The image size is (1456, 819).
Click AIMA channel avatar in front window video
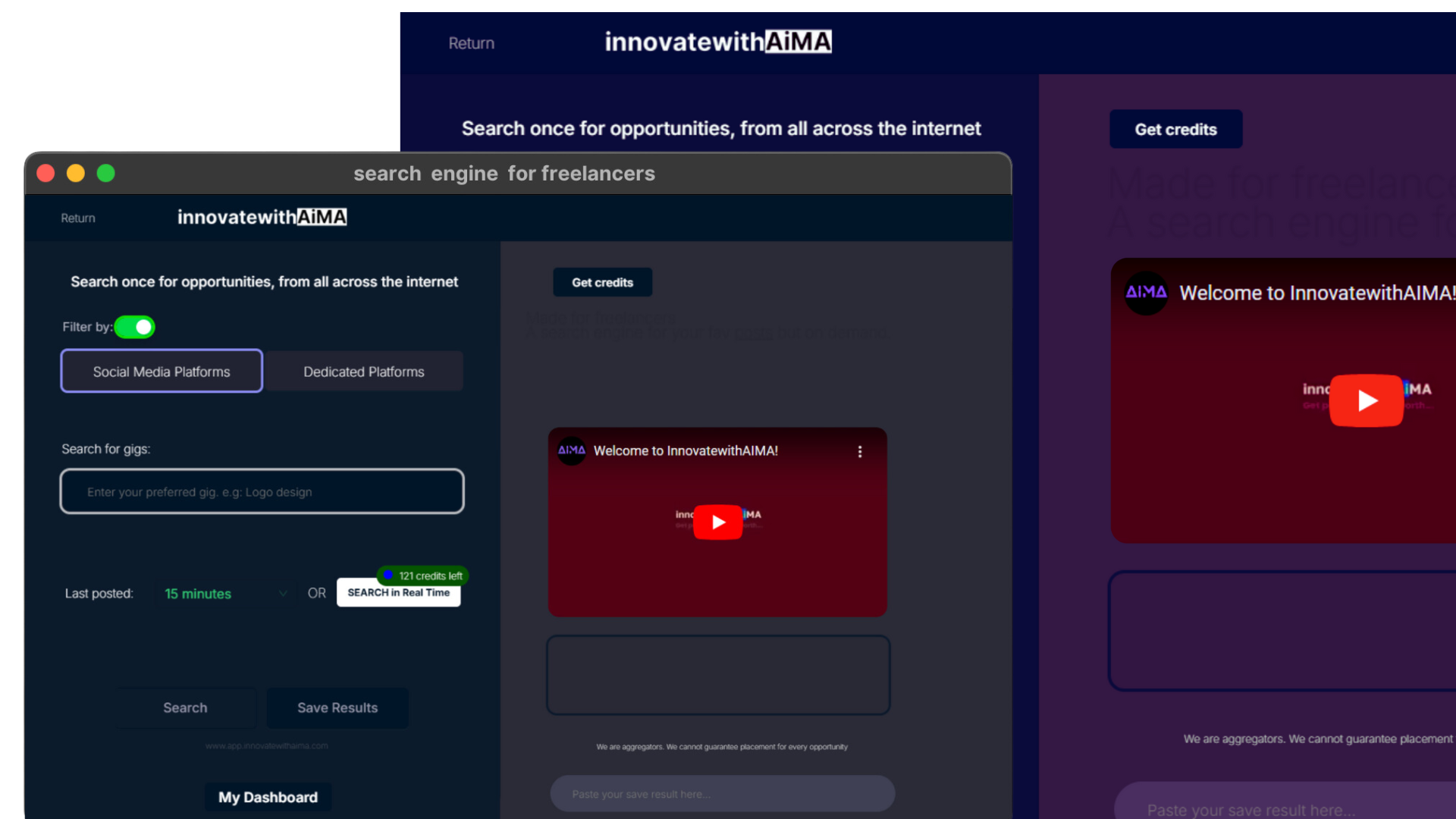[x=572, y=450]
